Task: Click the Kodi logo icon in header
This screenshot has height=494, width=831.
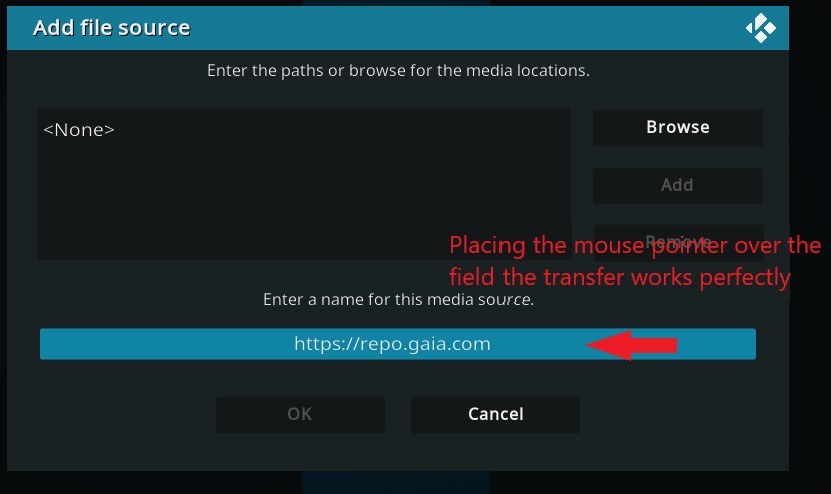Action: (x=761, y=28)
